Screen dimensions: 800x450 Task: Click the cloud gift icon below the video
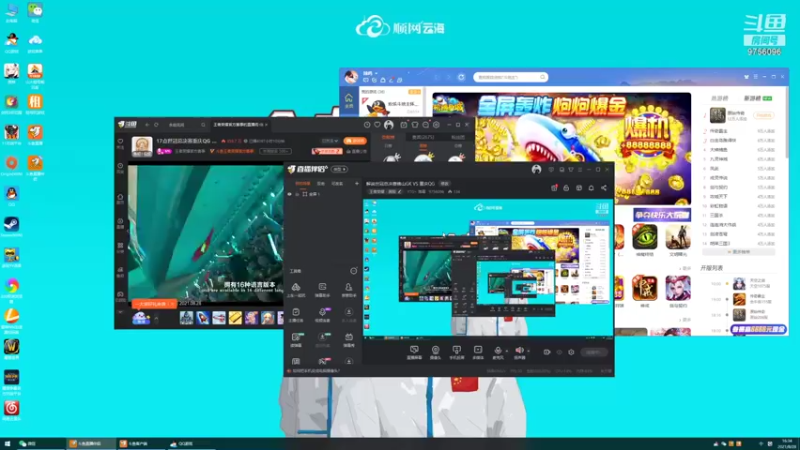pyautogui.click(x=141, y=318)
